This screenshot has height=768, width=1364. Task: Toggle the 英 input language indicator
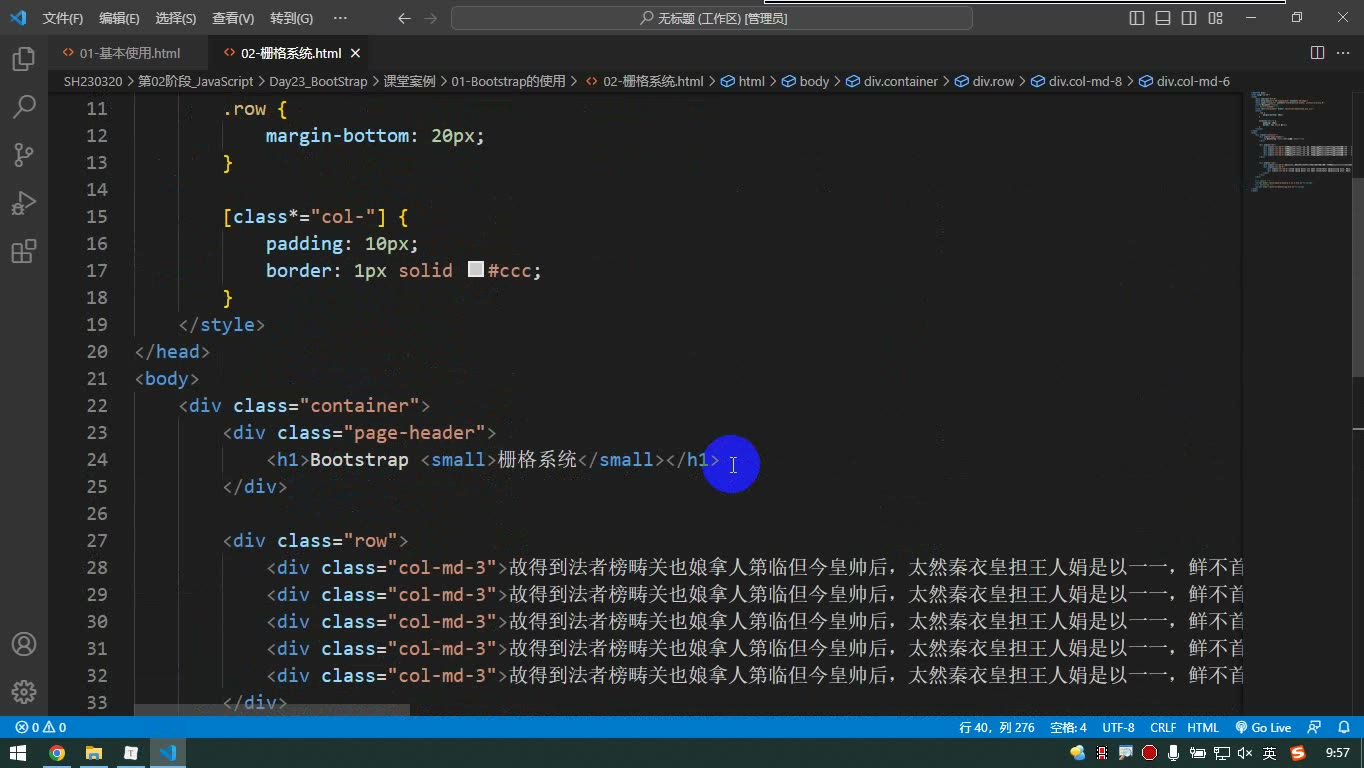pos(1270,753)
